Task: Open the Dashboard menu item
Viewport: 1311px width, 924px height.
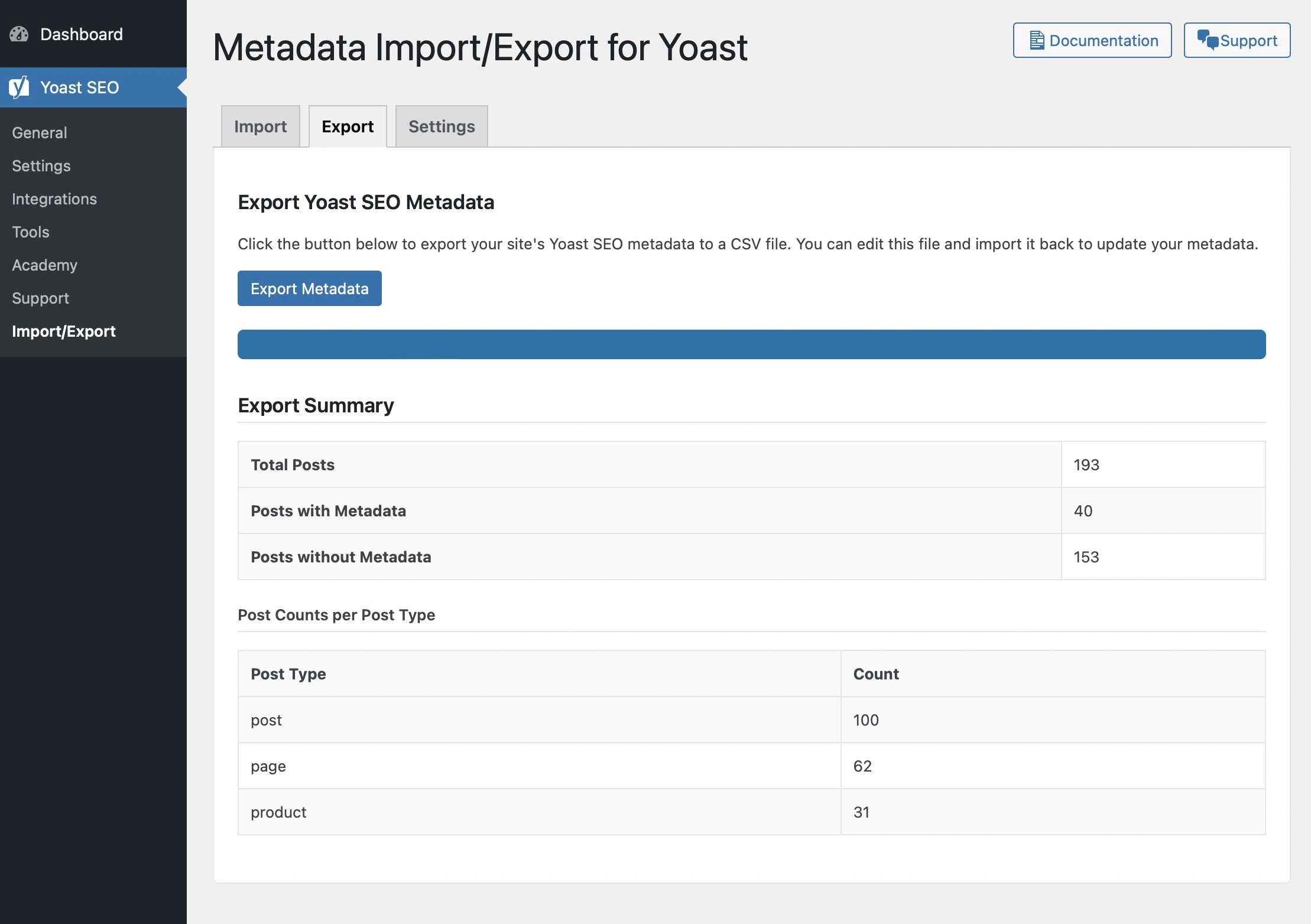Action: [x=93, y=34]
